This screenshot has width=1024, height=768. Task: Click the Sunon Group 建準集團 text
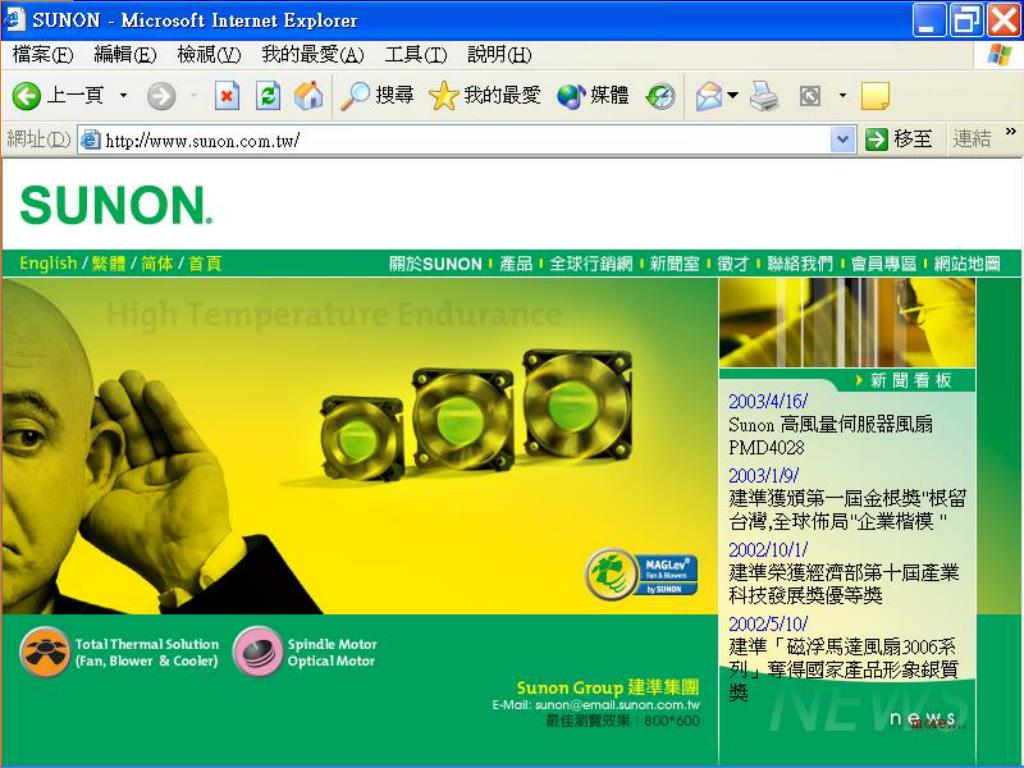coord(607,687)
